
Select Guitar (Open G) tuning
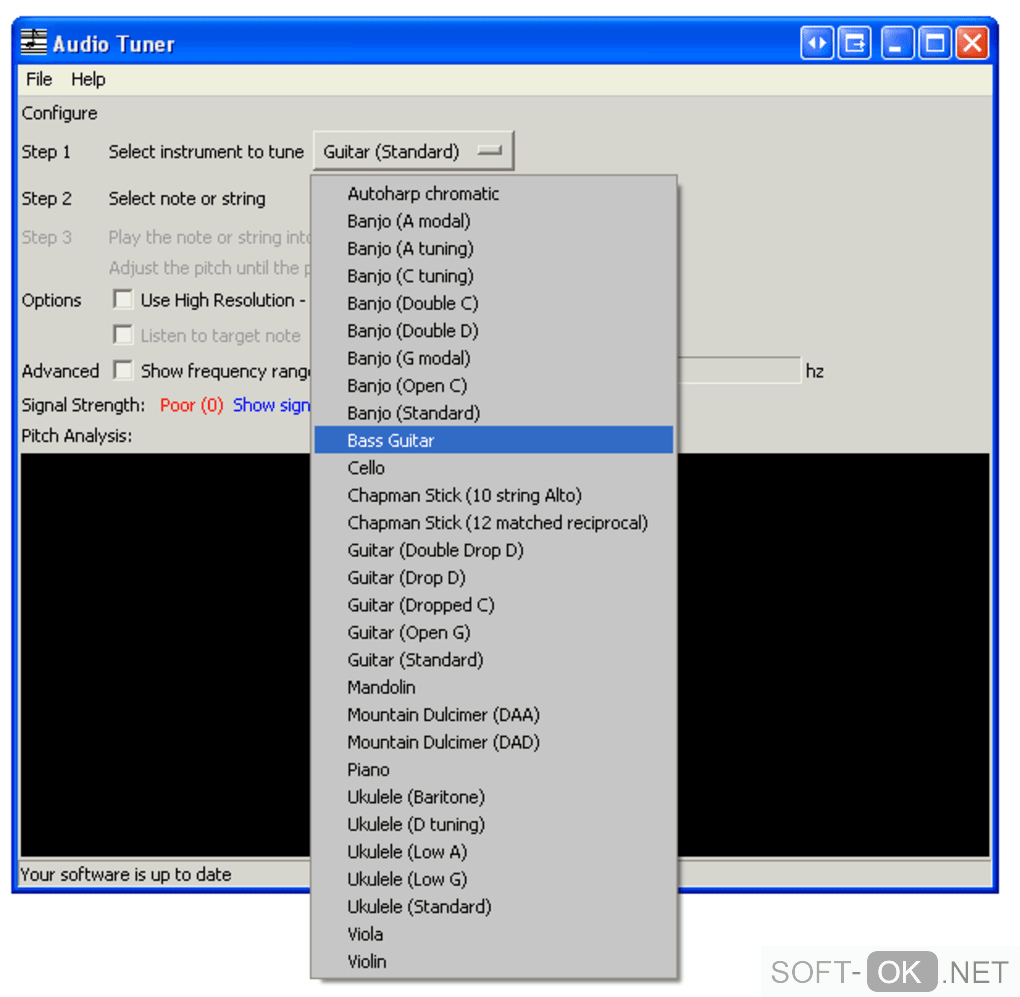pos(494,632)
